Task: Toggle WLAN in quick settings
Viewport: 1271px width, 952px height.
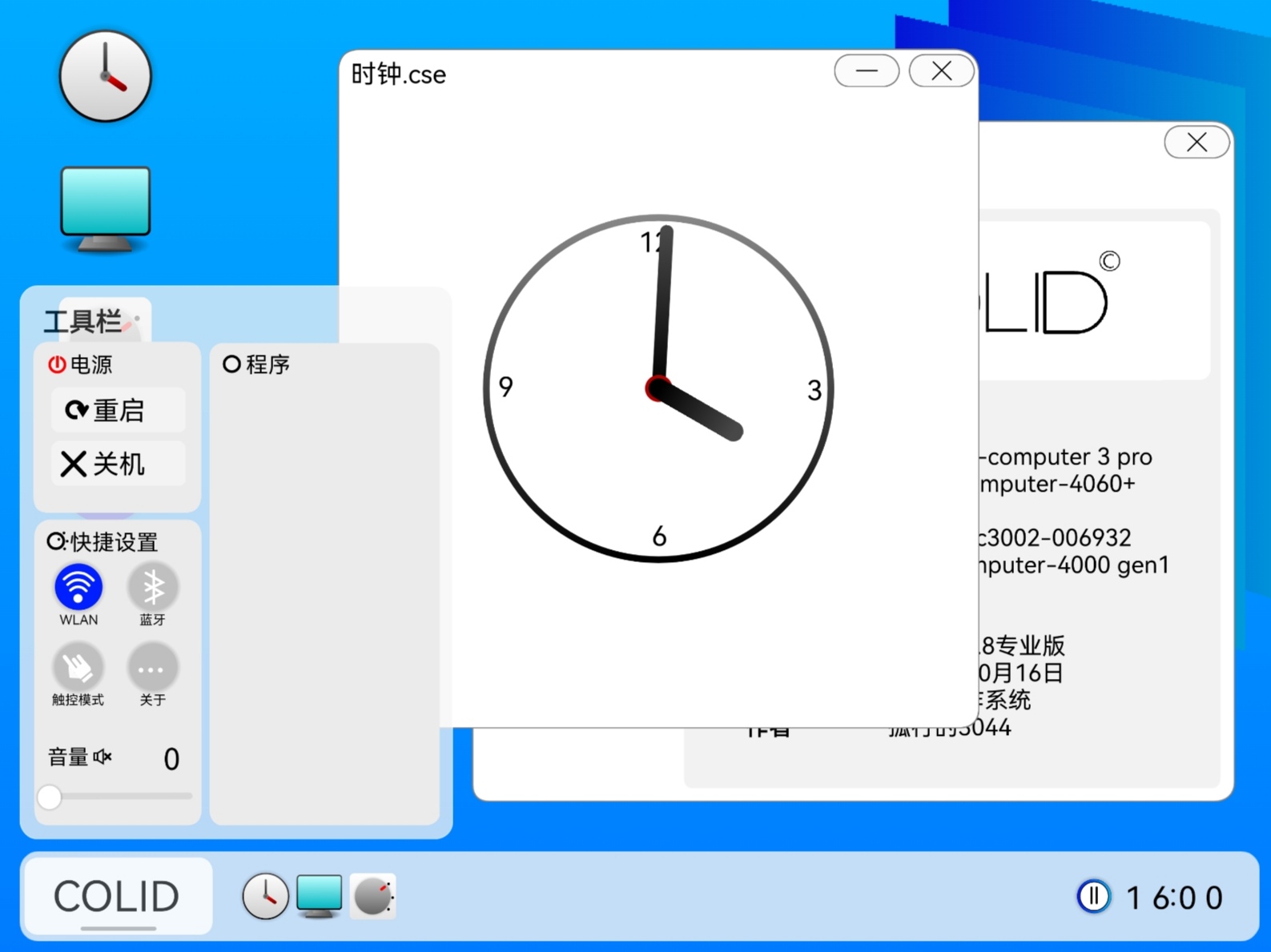Action: tap(78, 588)
